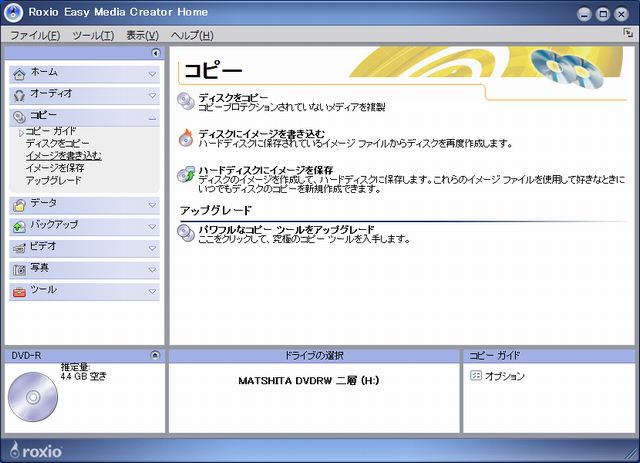Select コピー ガイド in sidebar
The image size is (640, 463).
pyautogui.click(x=51, y=131)
